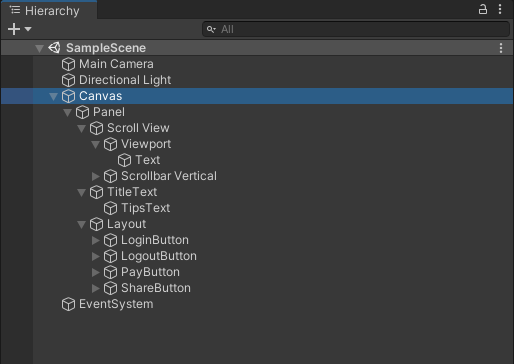Viewport: 514px width, 364px height.
Task: Select the TitleText object name
Action: pyautogui.click(x=132, y=192)
